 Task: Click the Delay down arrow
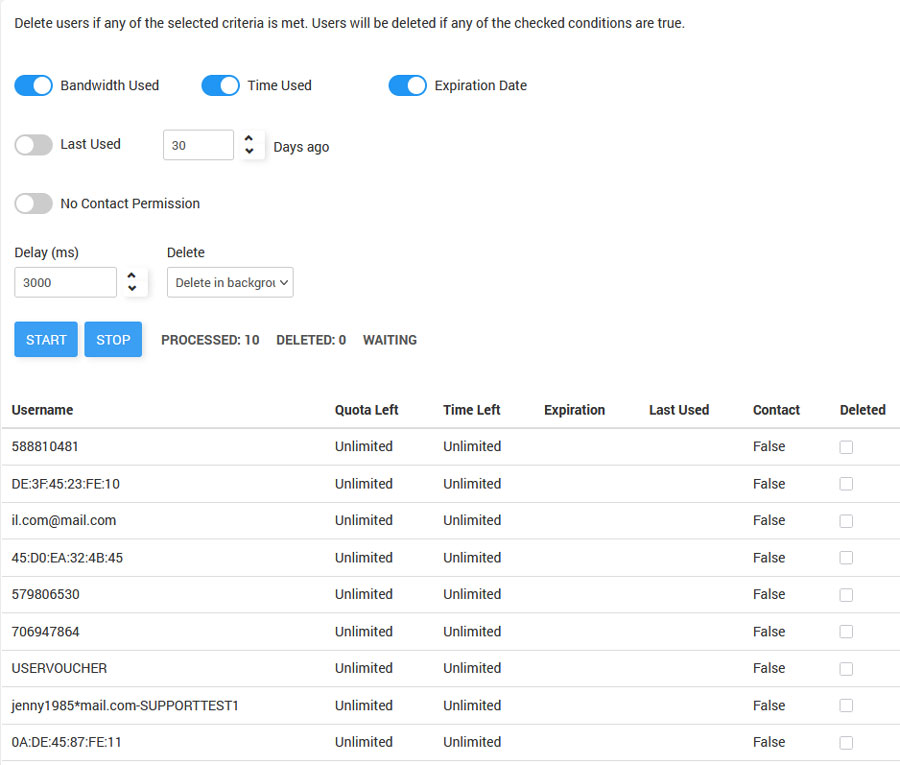click(132, 289)
